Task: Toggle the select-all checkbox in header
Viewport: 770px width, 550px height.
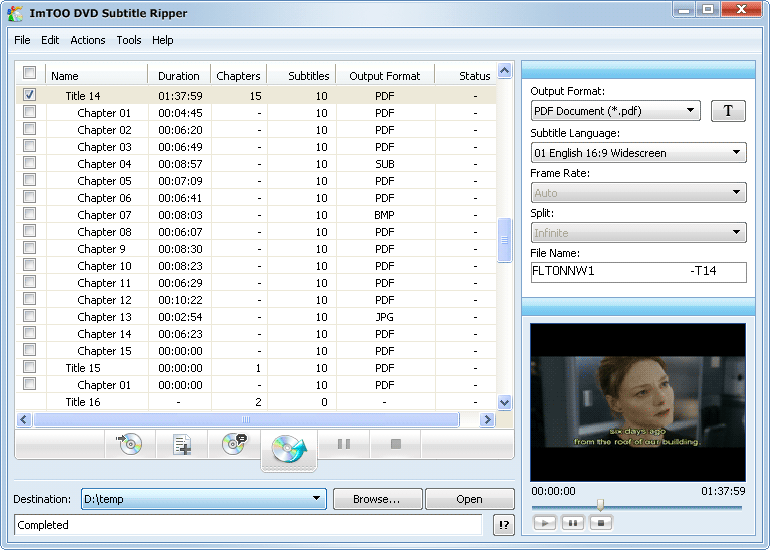Action: 29,73
